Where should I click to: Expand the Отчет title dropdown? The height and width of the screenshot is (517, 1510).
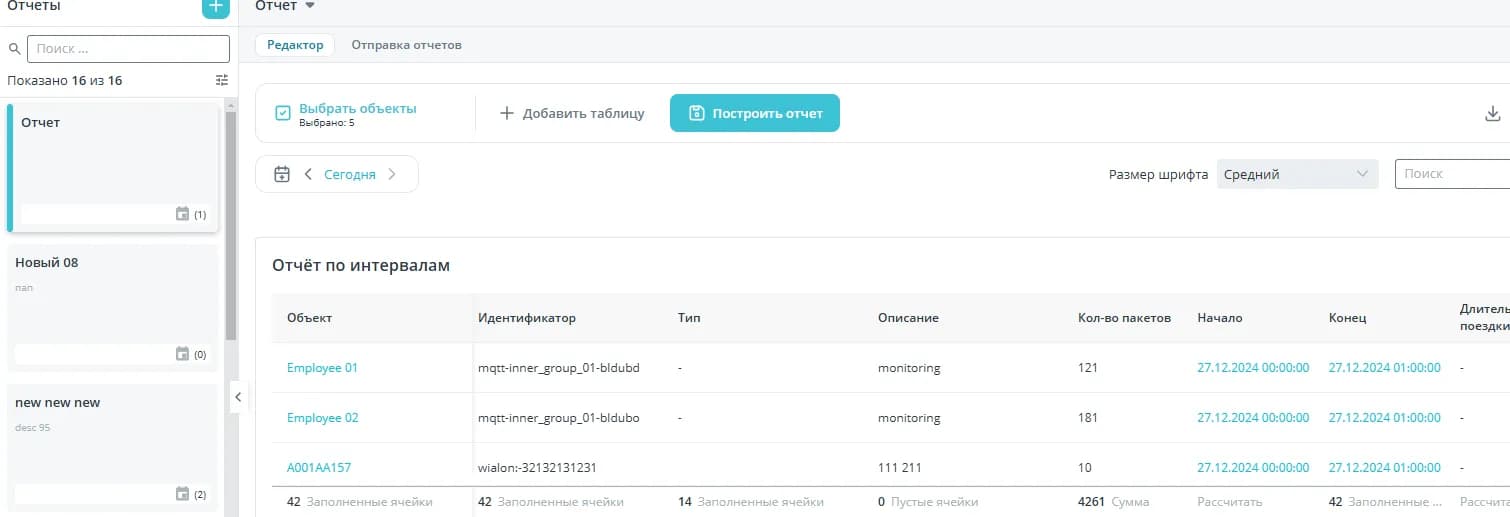(310, 6)
